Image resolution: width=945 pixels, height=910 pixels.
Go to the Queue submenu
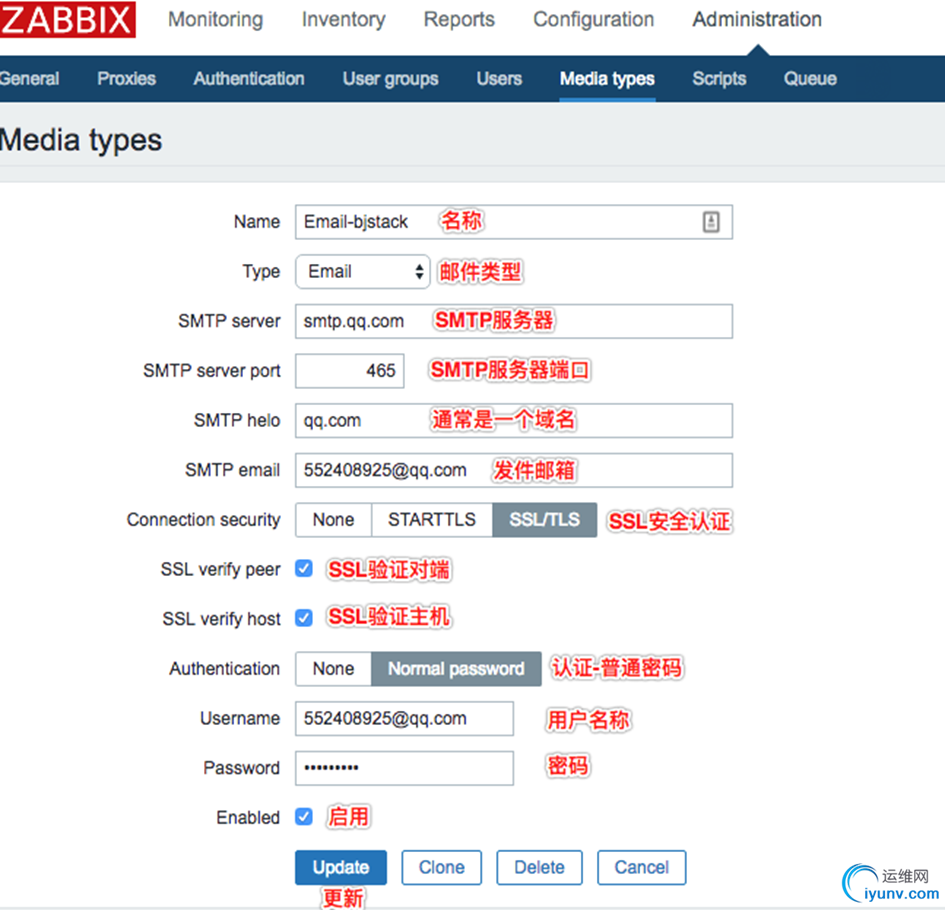point(810,78)
